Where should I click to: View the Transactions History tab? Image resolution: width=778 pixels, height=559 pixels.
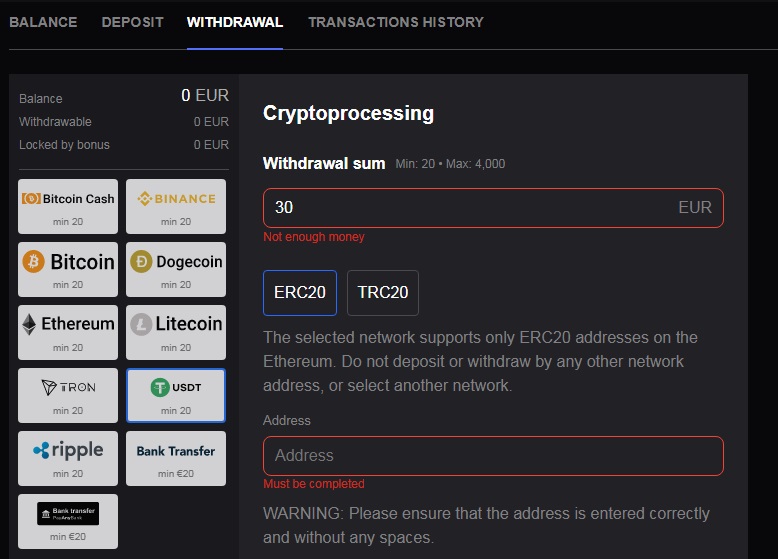pos(396,22)
